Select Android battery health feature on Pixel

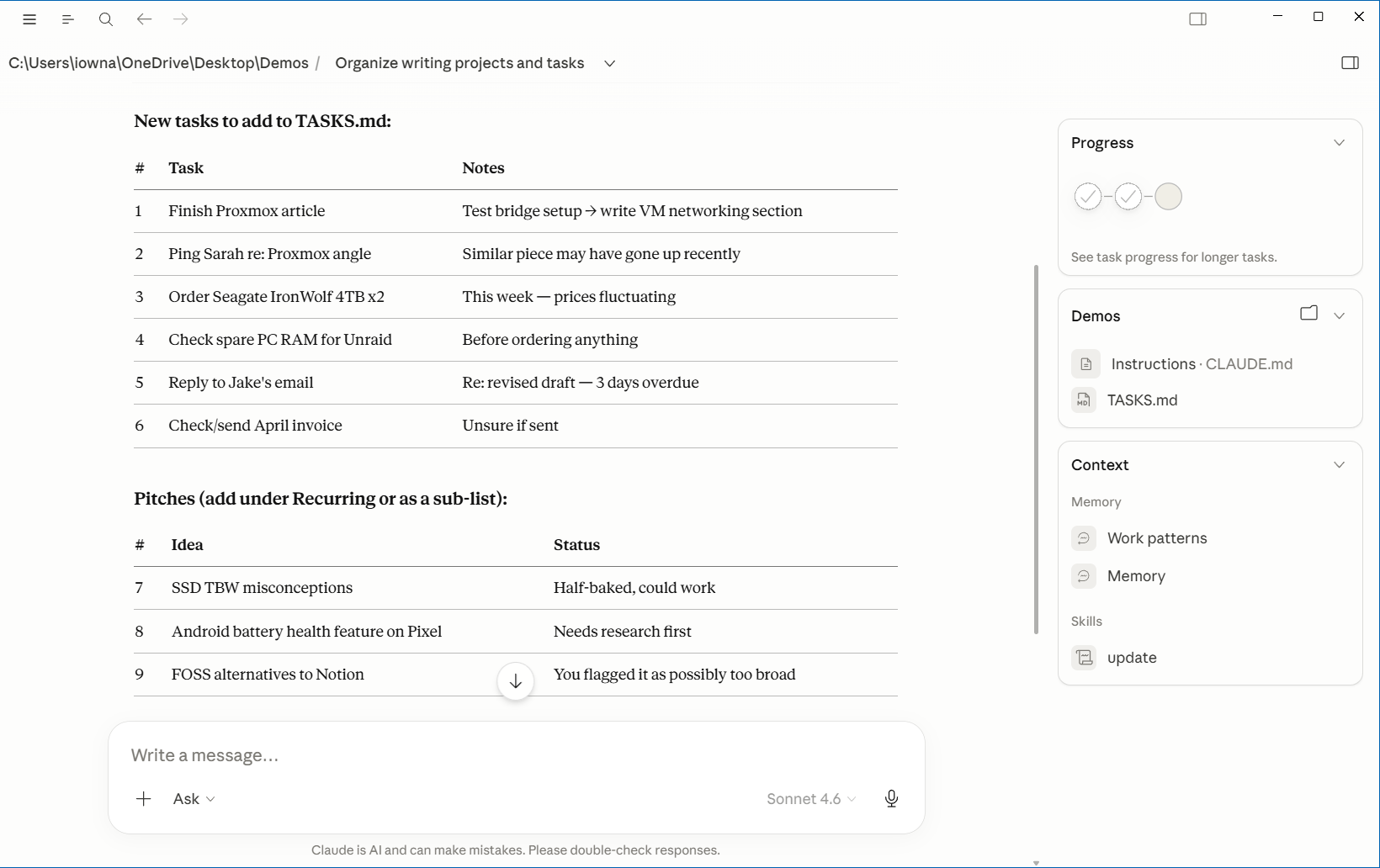click(x=306, y=632)
